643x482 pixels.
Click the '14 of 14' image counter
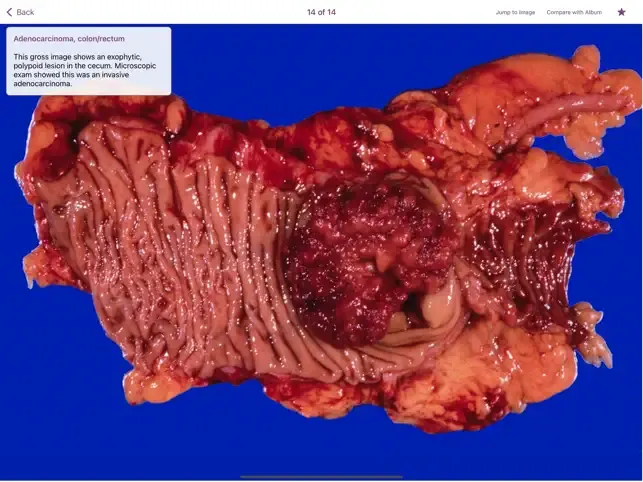321,12
